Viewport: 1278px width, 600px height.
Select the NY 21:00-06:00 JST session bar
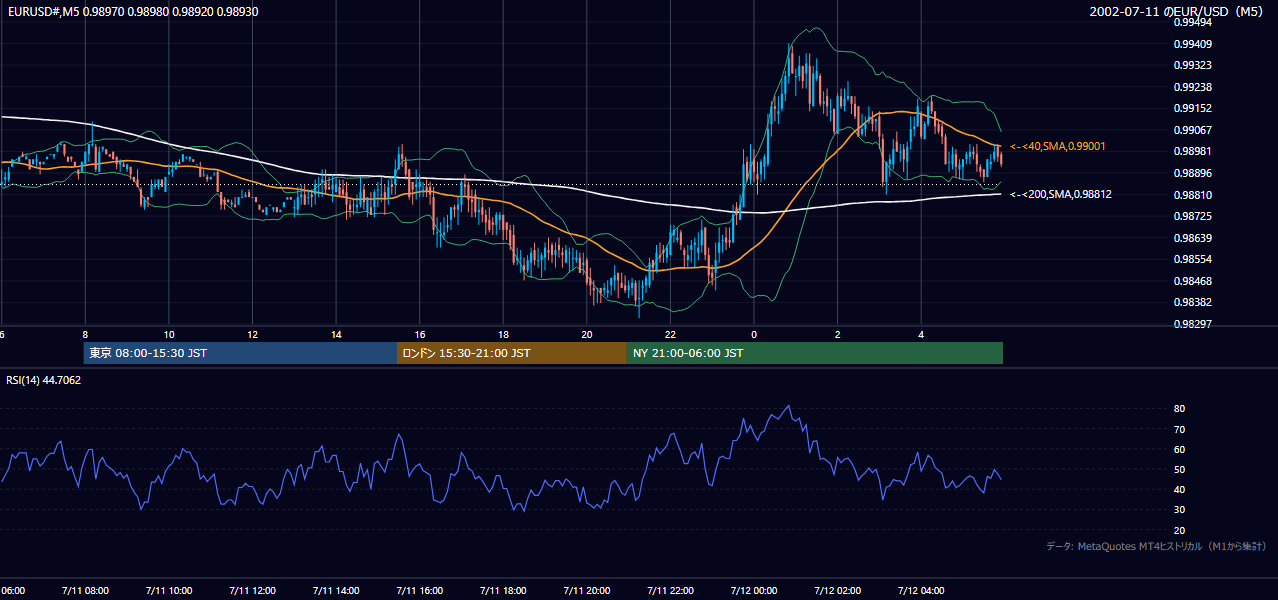[x=815, y=353]
